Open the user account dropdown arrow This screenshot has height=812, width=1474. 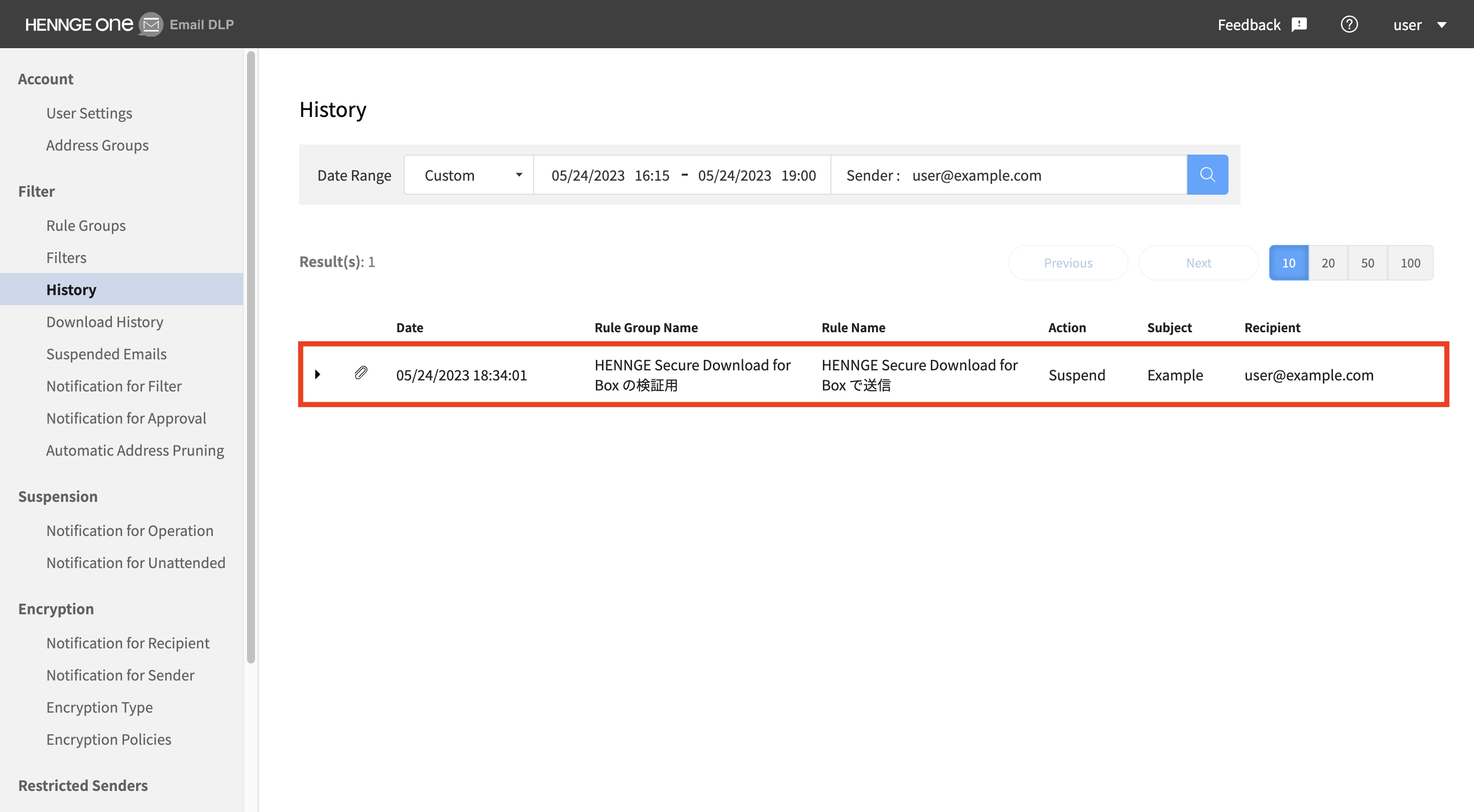coord(1442,25)
